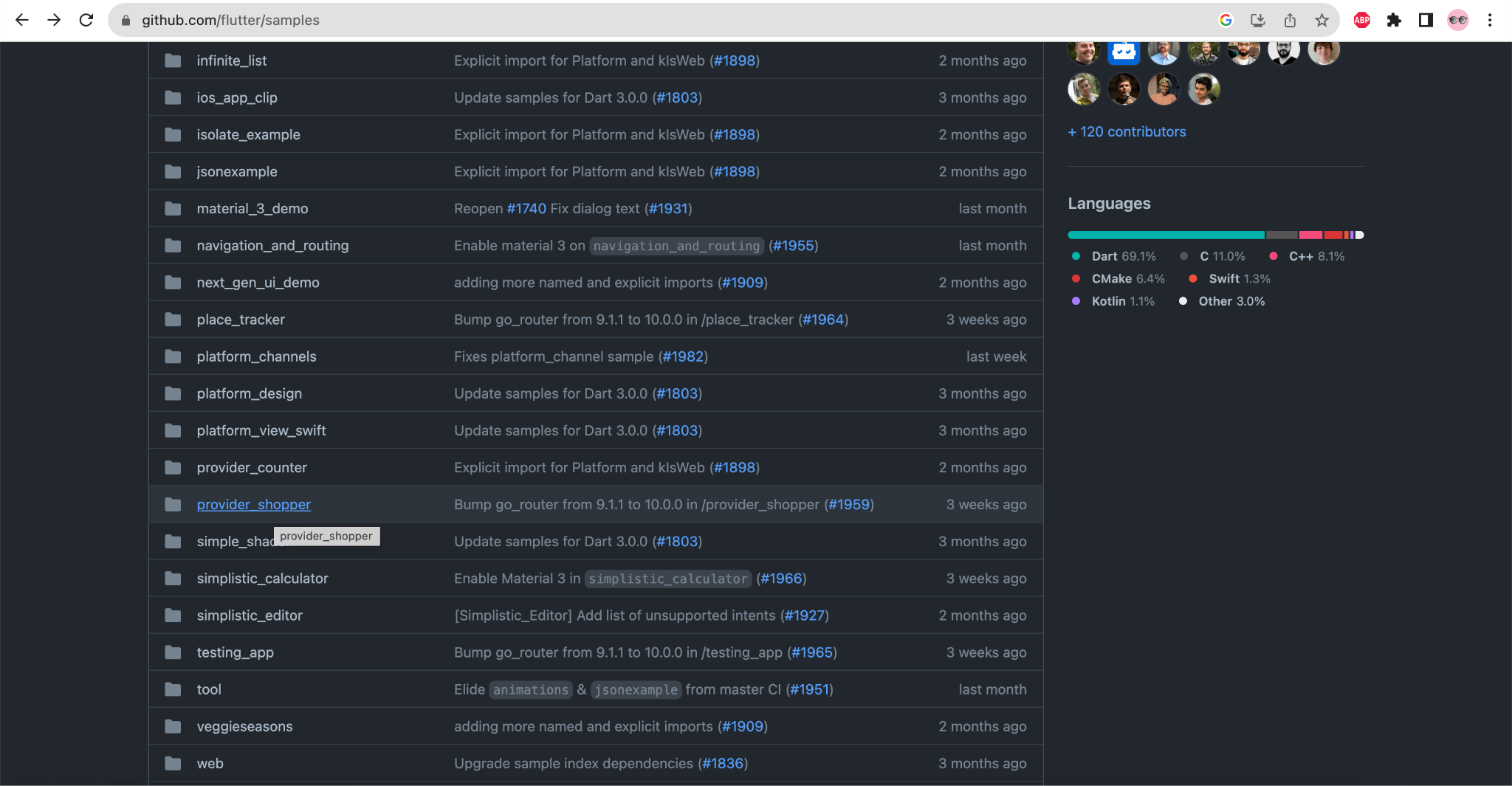Bookmark page with star icon
Screen dimensions: 1512x786
(1322, 20)
